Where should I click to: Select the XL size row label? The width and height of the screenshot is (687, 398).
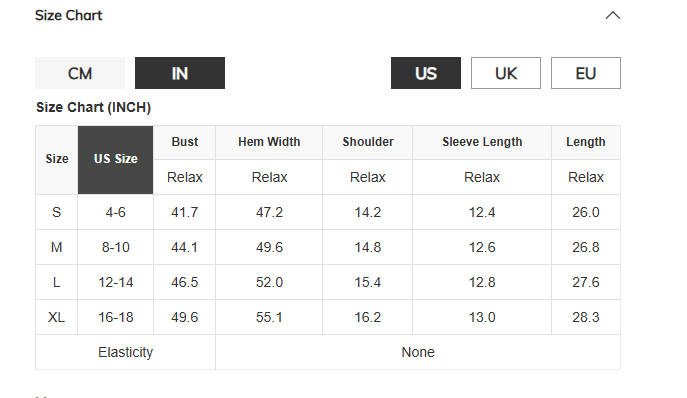tap(57, 317)
